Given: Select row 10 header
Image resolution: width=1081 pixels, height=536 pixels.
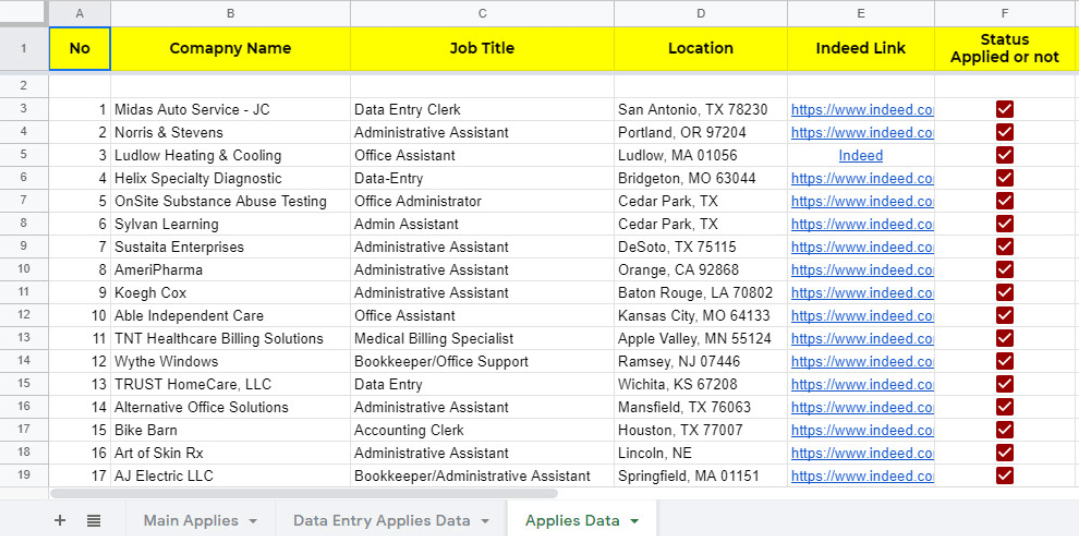Looking at the screenshot, I should (x=24, y=269).
